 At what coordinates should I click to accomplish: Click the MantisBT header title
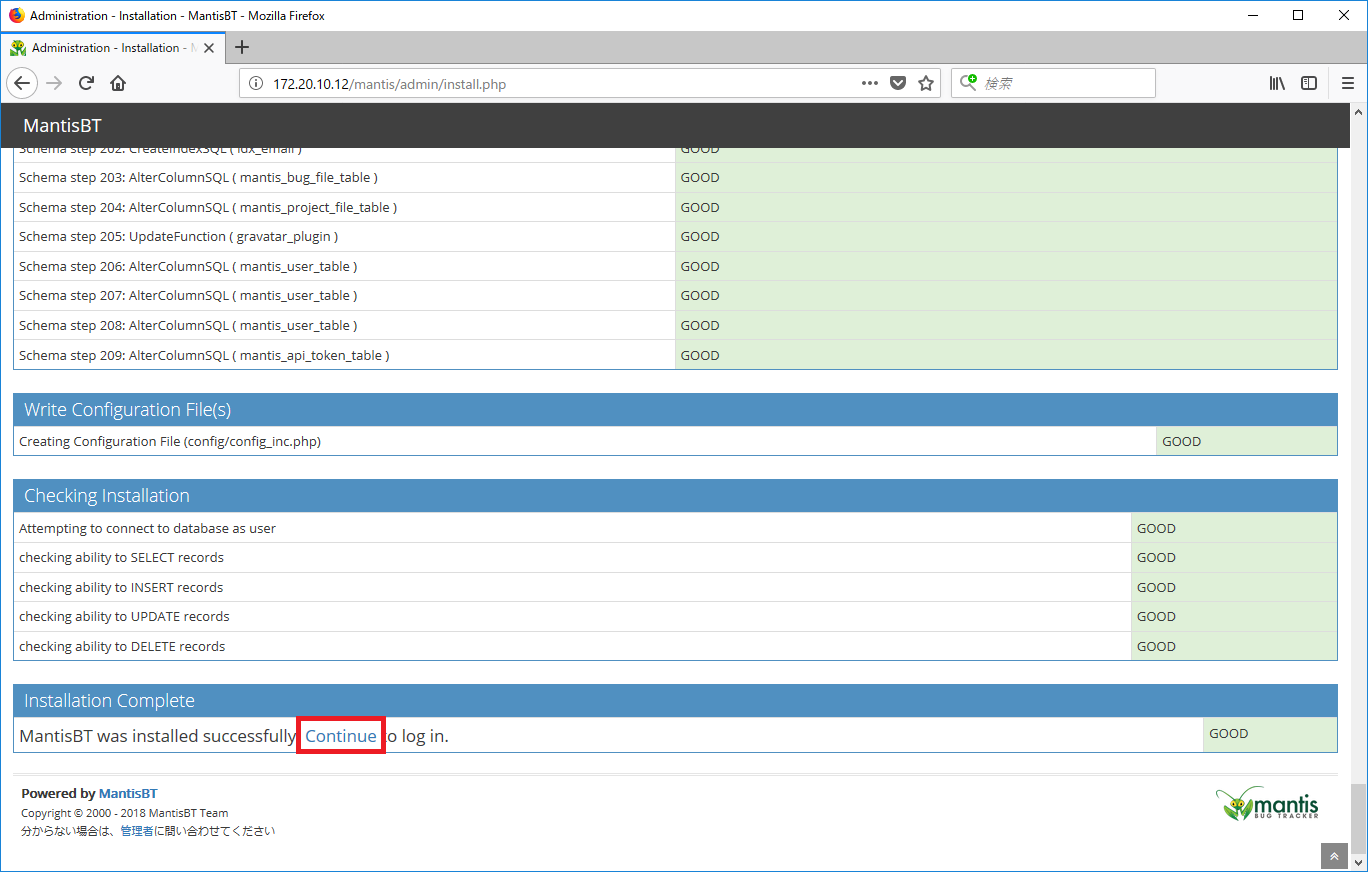coord(62,126)
